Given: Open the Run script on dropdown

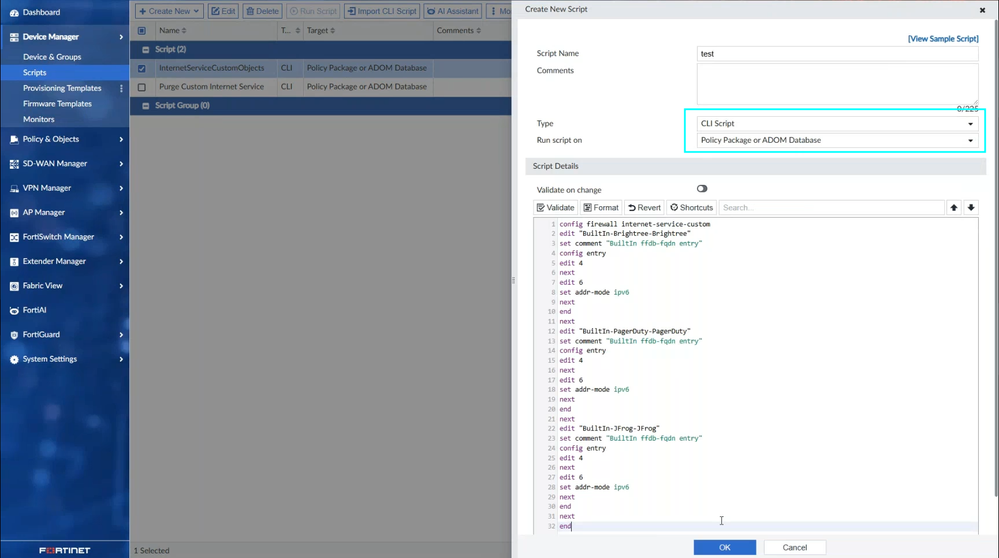Looking at the screenshot, I should point(836,141).
